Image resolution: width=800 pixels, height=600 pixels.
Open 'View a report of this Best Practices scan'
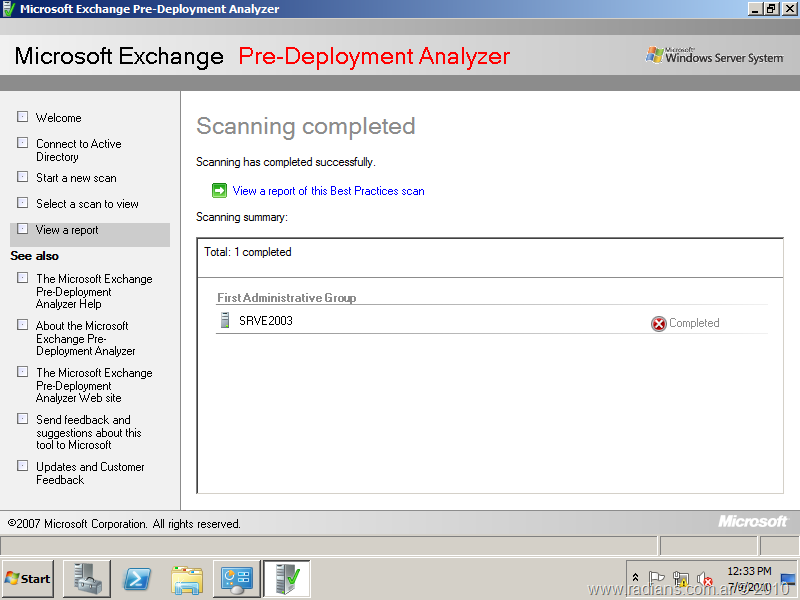point(328,191)
